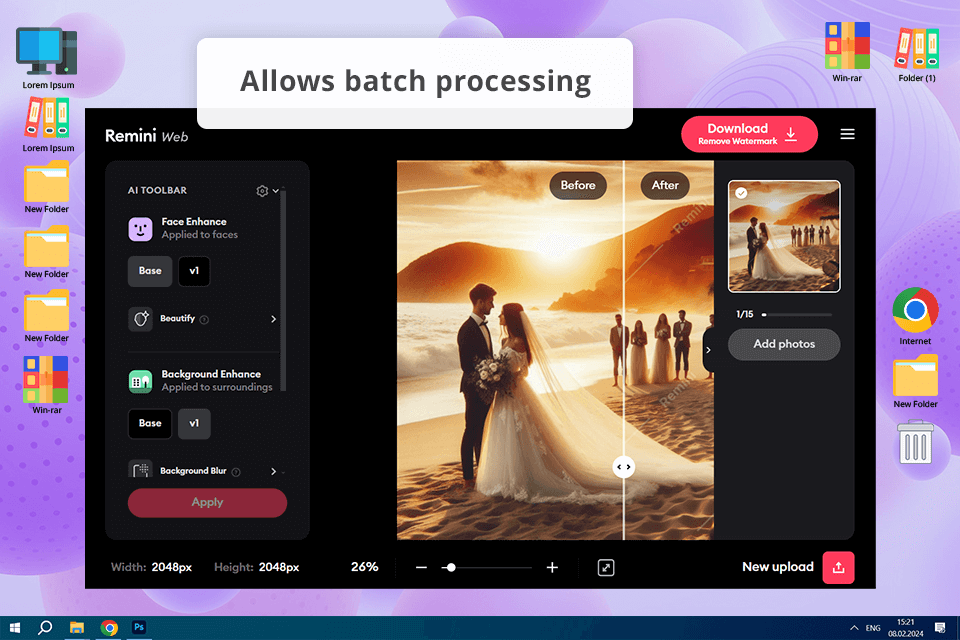
Task: Apply the AI toolbar settings
Action: click(208, 502)
